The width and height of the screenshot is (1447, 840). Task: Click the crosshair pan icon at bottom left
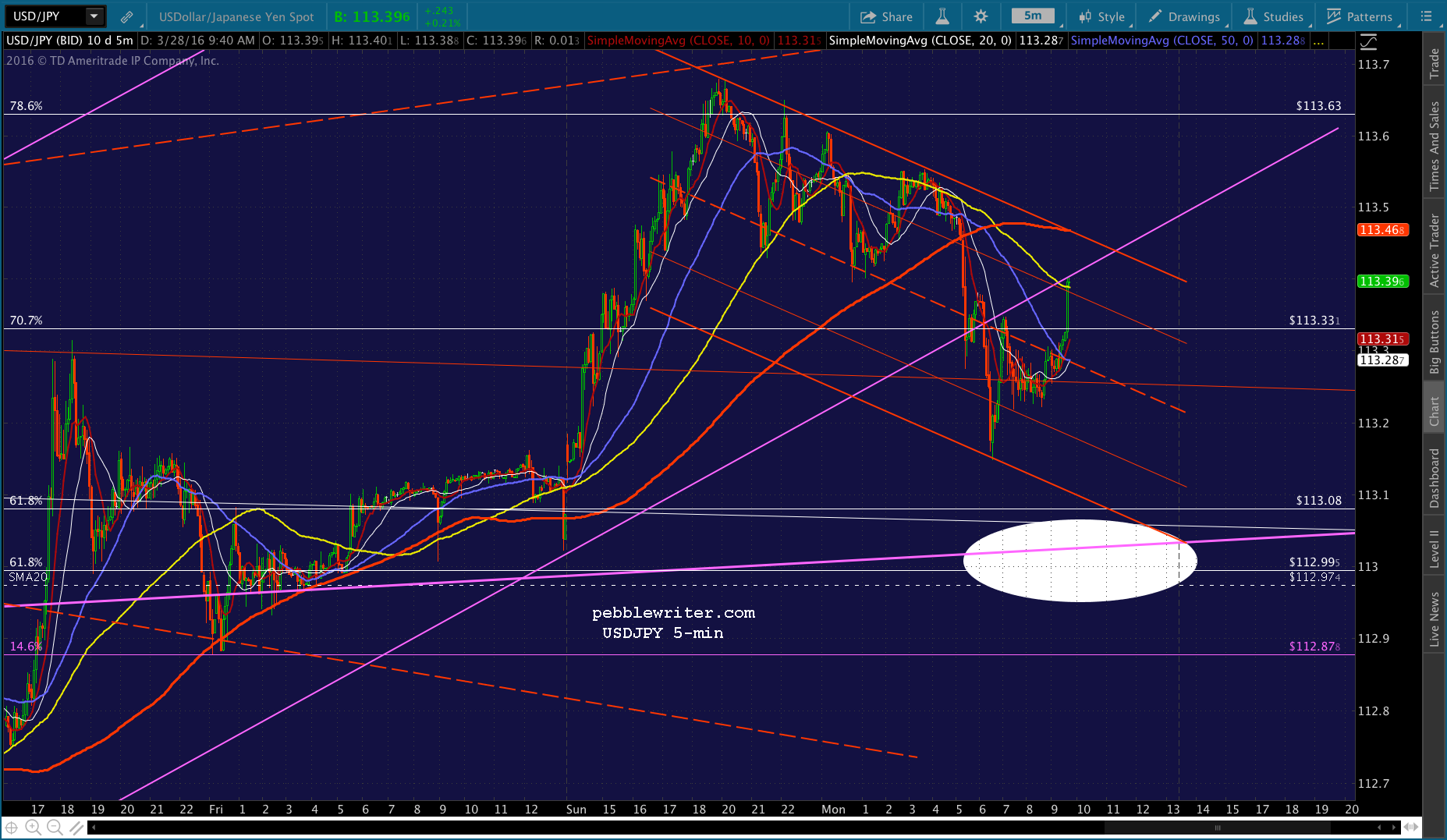click(x=11, y=828)
